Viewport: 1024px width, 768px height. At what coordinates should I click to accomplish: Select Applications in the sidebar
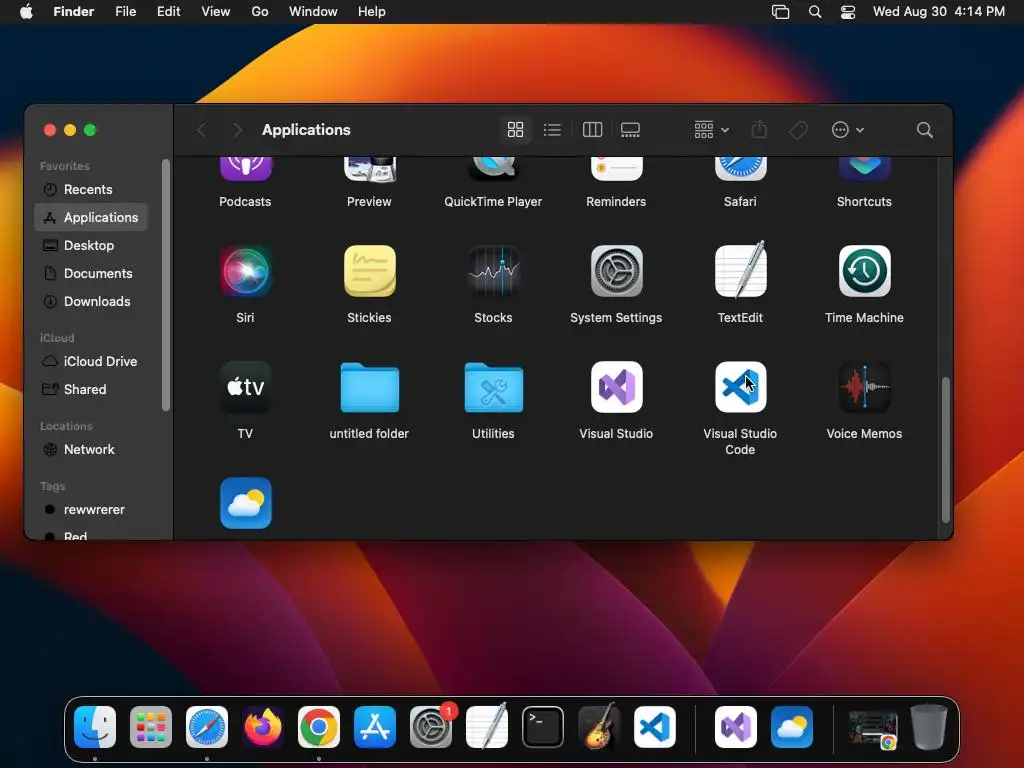[91, 217]
